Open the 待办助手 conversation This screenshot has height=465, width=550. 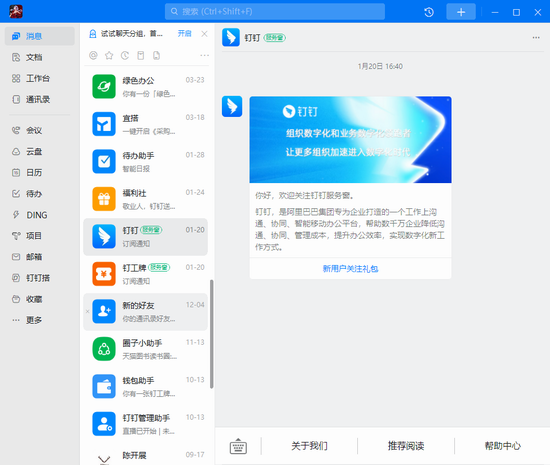pyautogui.click(x=146, y=162)
